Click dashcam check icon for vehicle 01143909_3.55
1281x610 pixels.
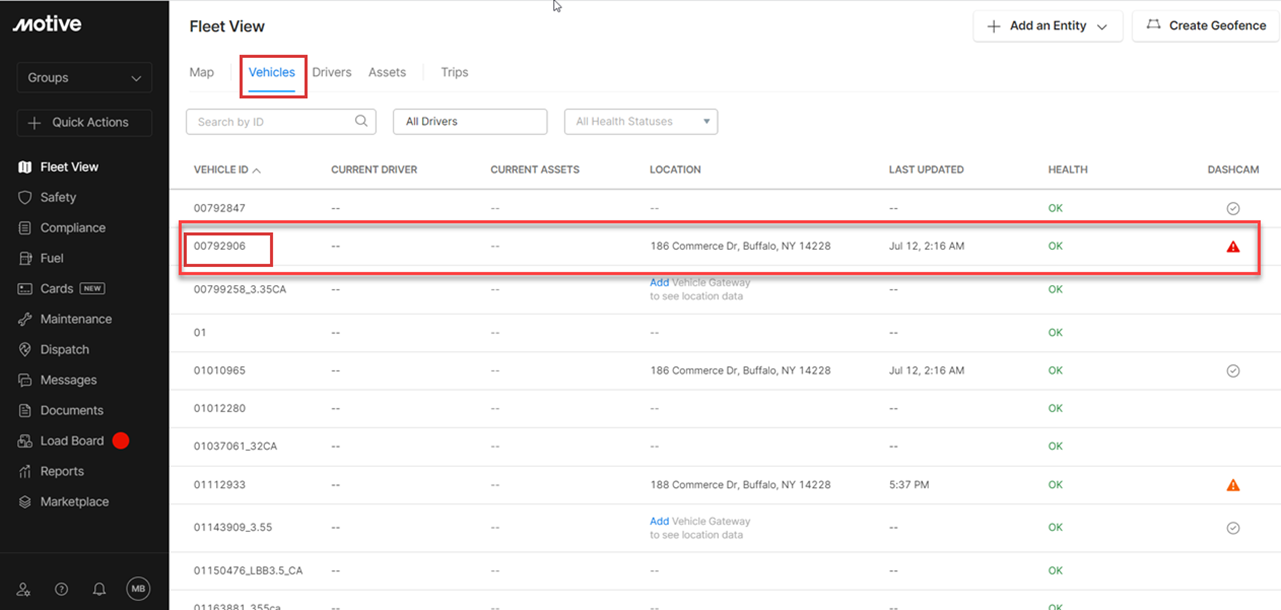click(x=1233, y=528)
